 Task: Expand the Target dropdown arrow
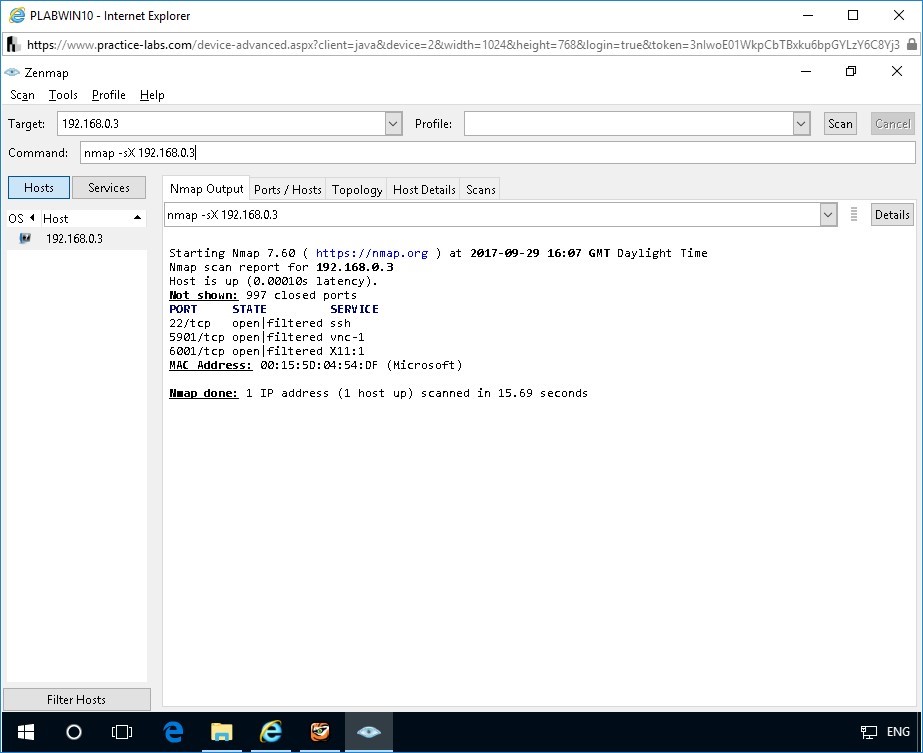pyautogui.click(x=393, y=124)
